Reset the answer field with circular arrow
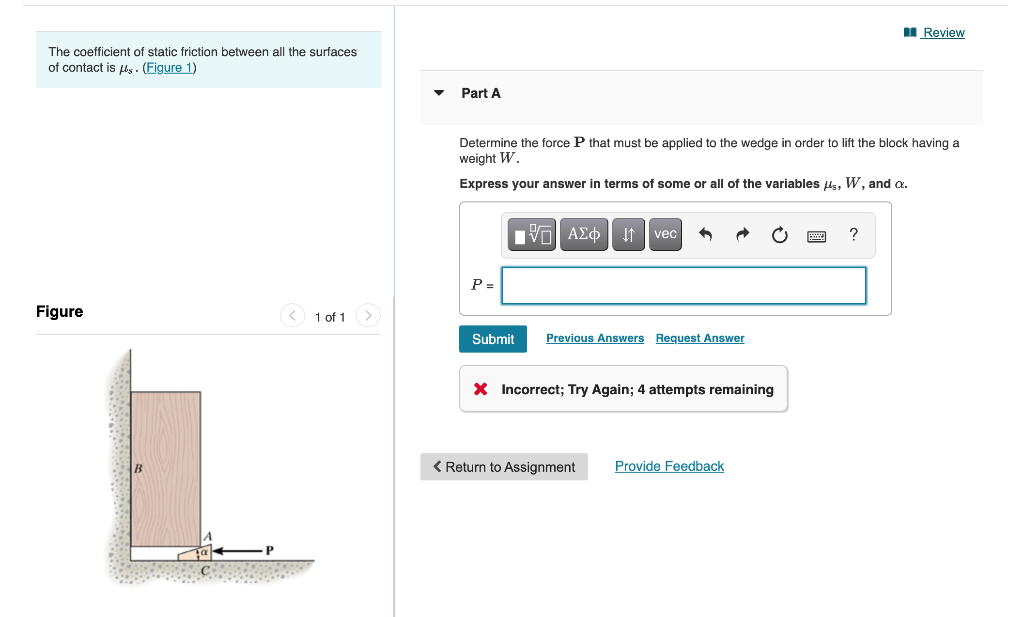1024x617 pixels. 780,234
